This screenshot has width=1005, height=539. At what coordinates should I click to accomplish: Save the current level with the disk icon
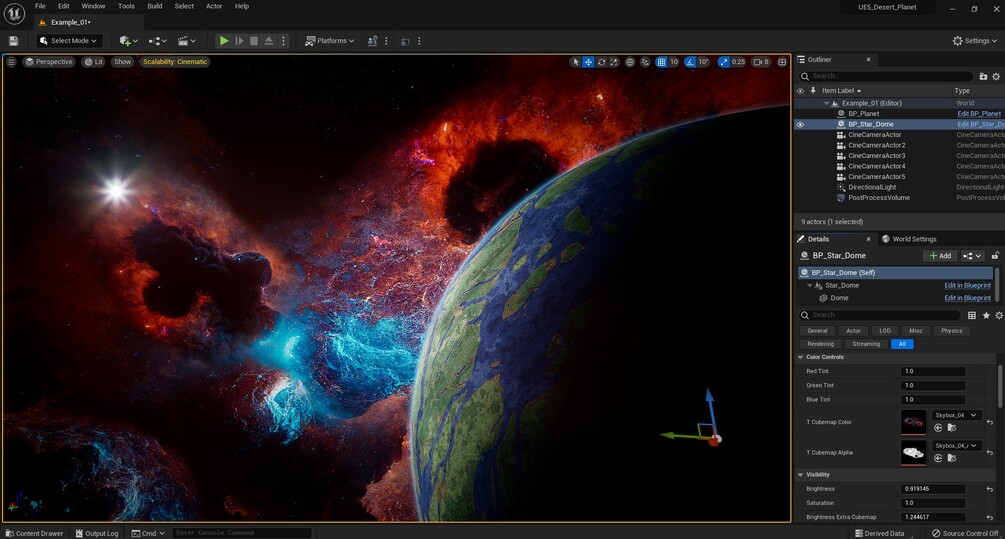click(13, 40)
